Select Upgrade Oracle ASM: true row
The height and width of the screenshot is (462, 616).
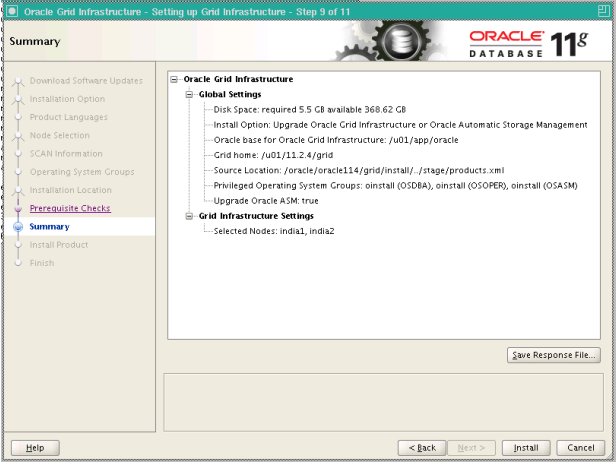[x=266, y=201]
